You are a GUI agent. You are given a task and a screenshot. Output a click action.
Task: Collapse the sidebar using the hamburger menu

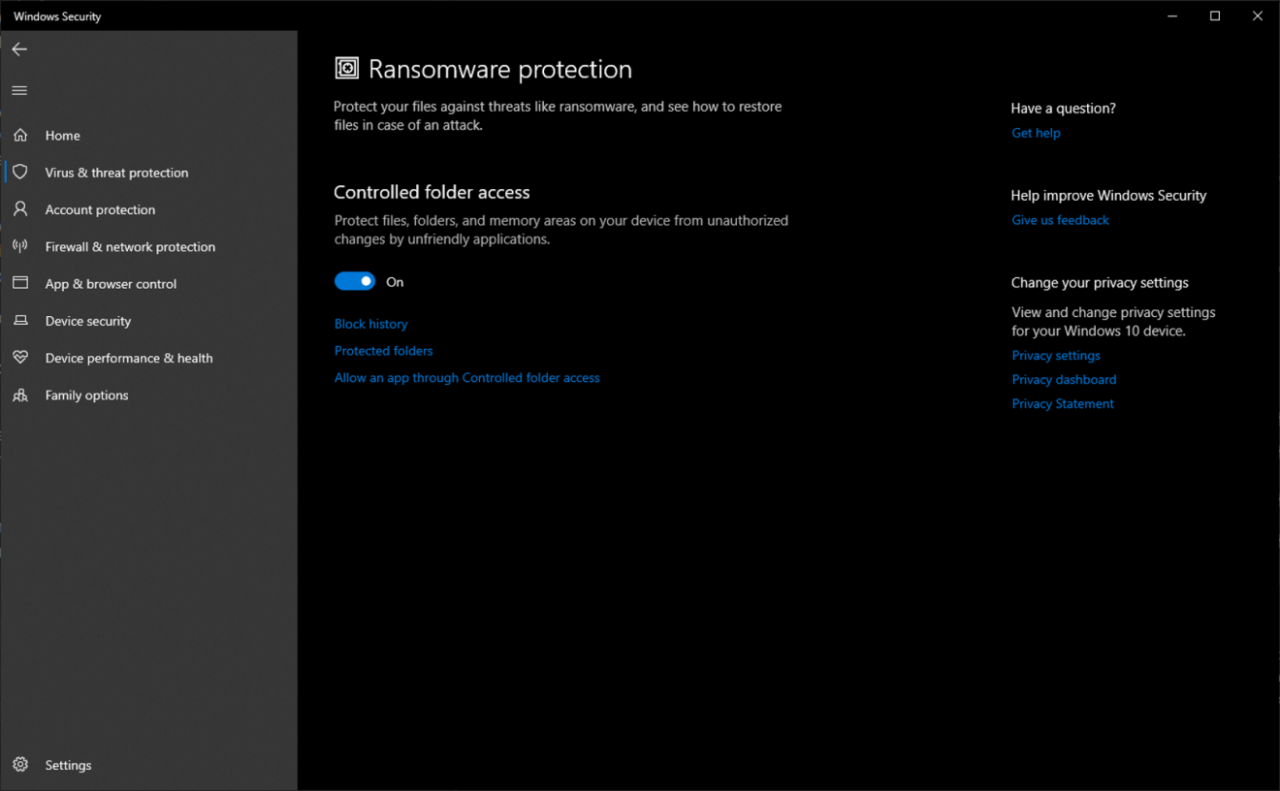tap(18, 89)
